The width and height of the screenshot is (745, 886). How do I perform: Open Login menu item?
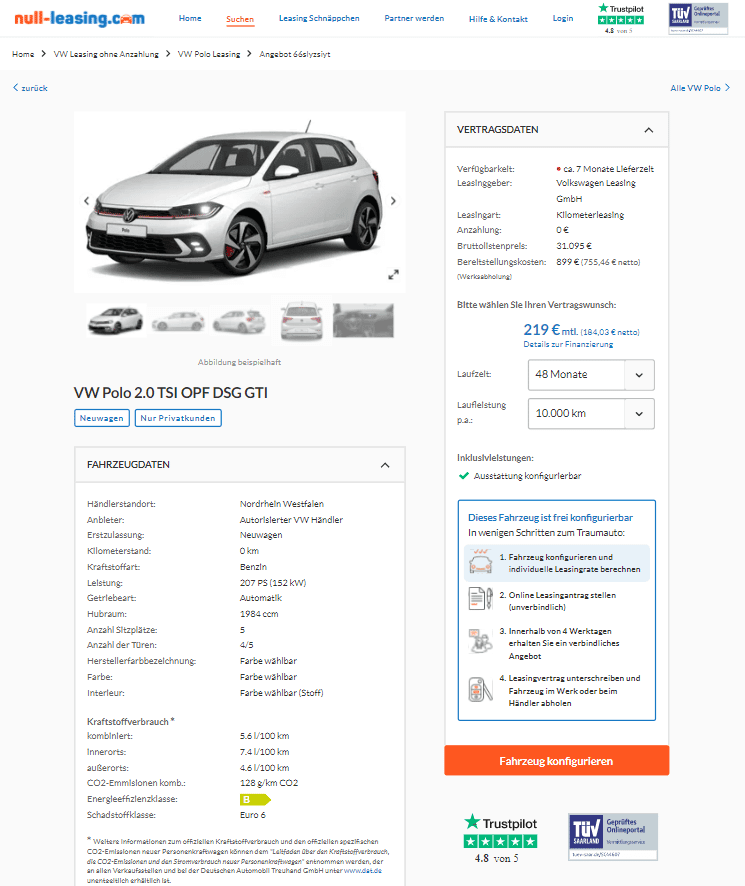pos(562,18)
